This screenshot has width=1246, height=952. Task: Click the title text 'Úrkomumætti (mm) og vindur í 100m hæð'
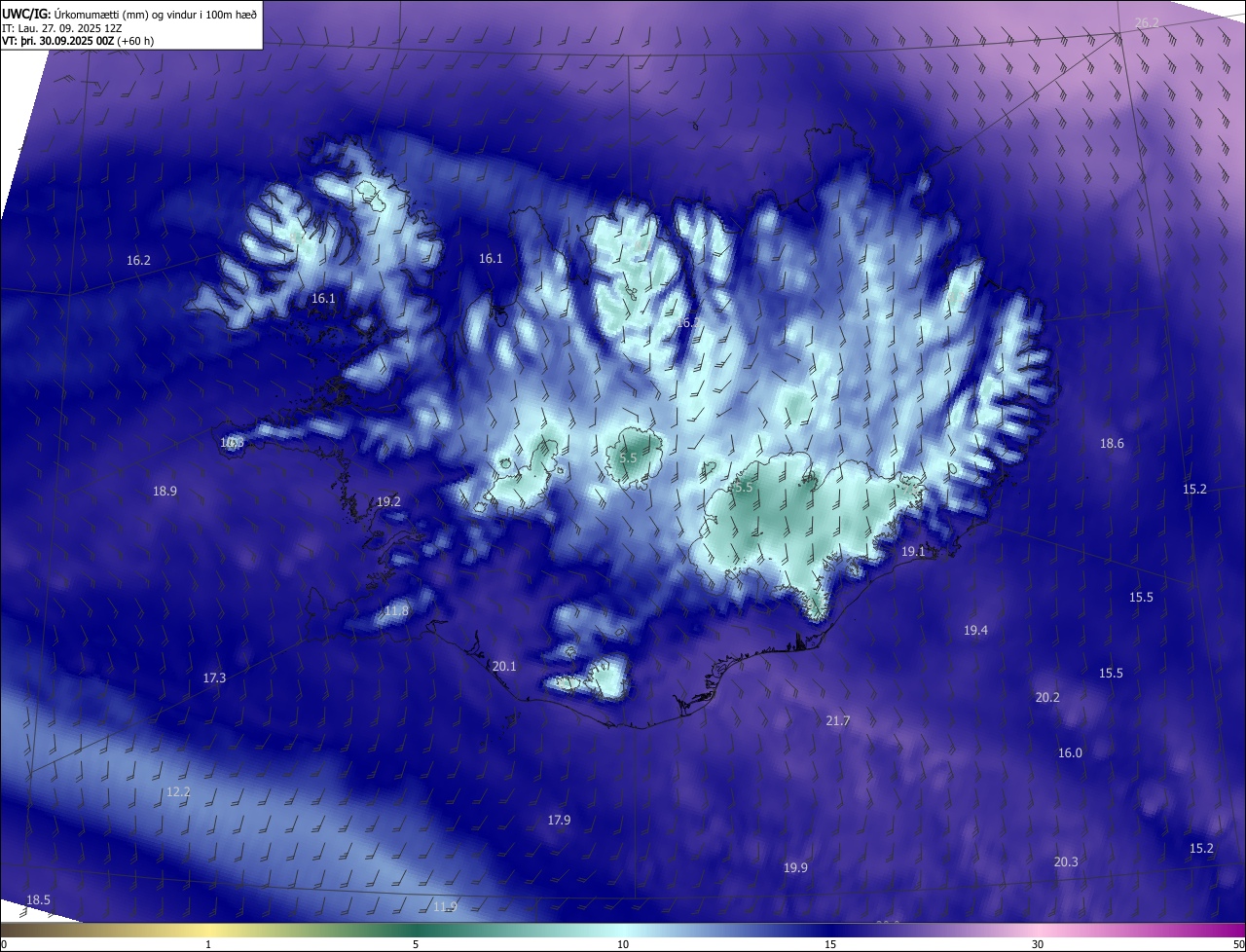tap(154, 14)
